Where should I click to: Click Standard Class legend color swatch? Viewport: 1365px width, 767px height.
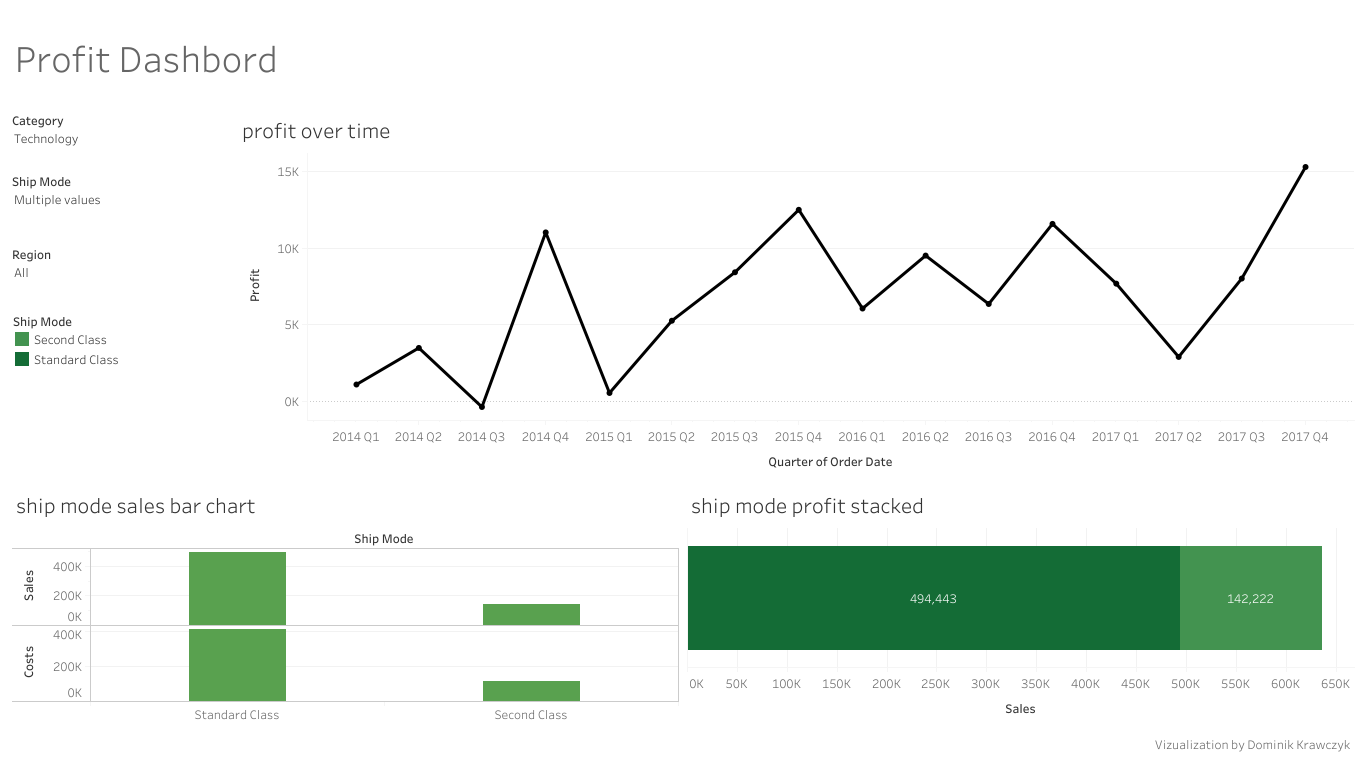coord(22,360)
